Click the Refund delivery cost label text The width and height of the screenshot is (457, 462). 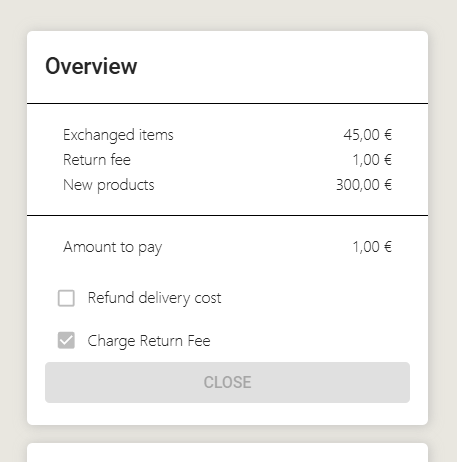point(154,298)
